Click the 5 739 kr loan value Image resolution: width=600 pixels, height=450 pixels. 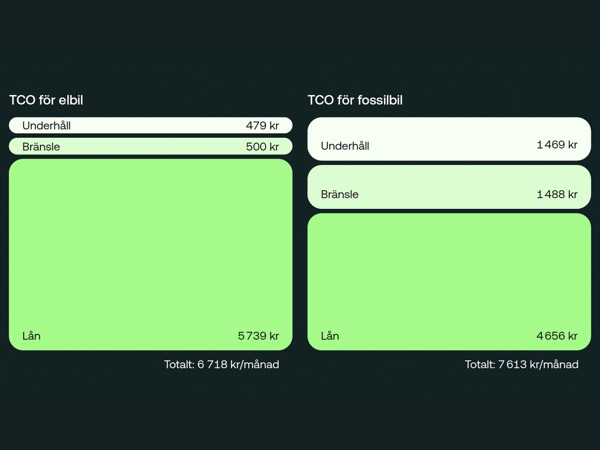click(258, 336)
